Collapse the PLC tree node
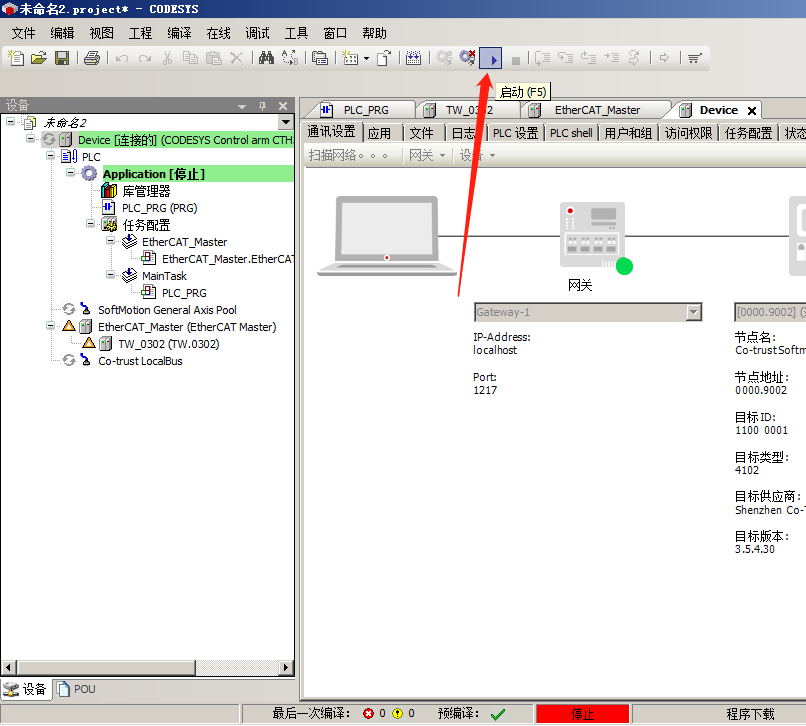 (50, 156)
